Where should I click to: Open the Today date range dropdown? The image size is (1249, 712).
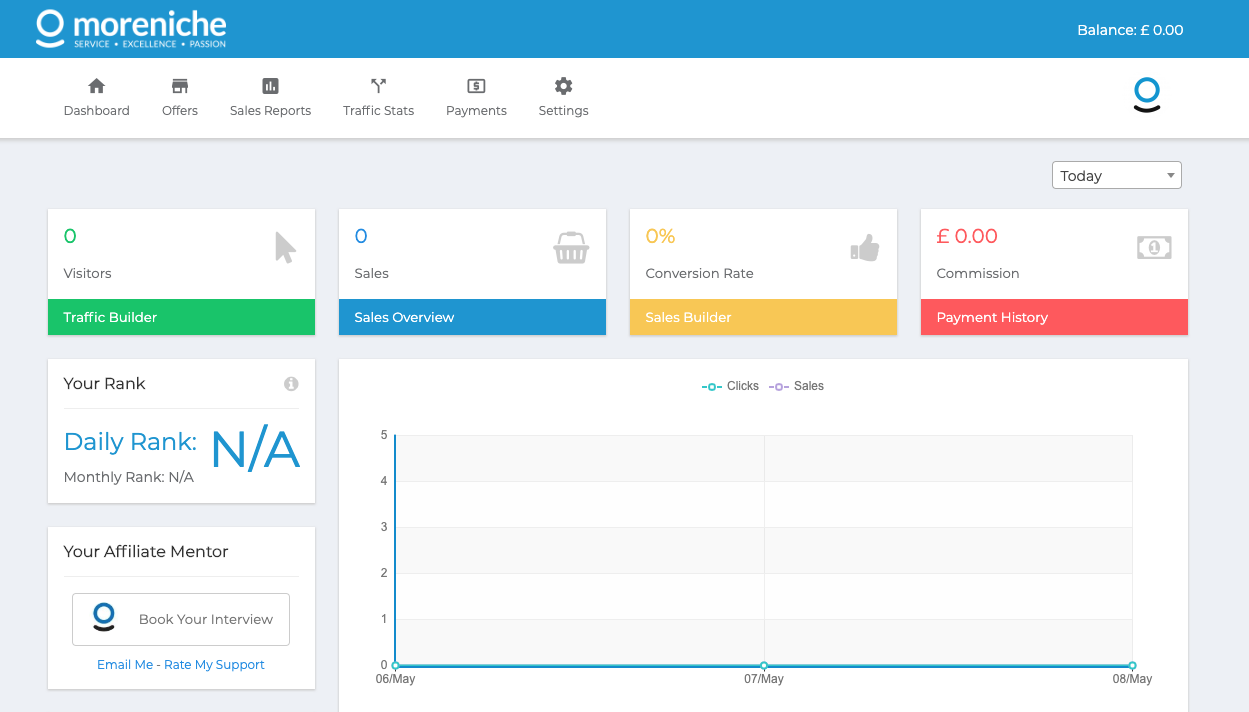(x=1116, y=175)
